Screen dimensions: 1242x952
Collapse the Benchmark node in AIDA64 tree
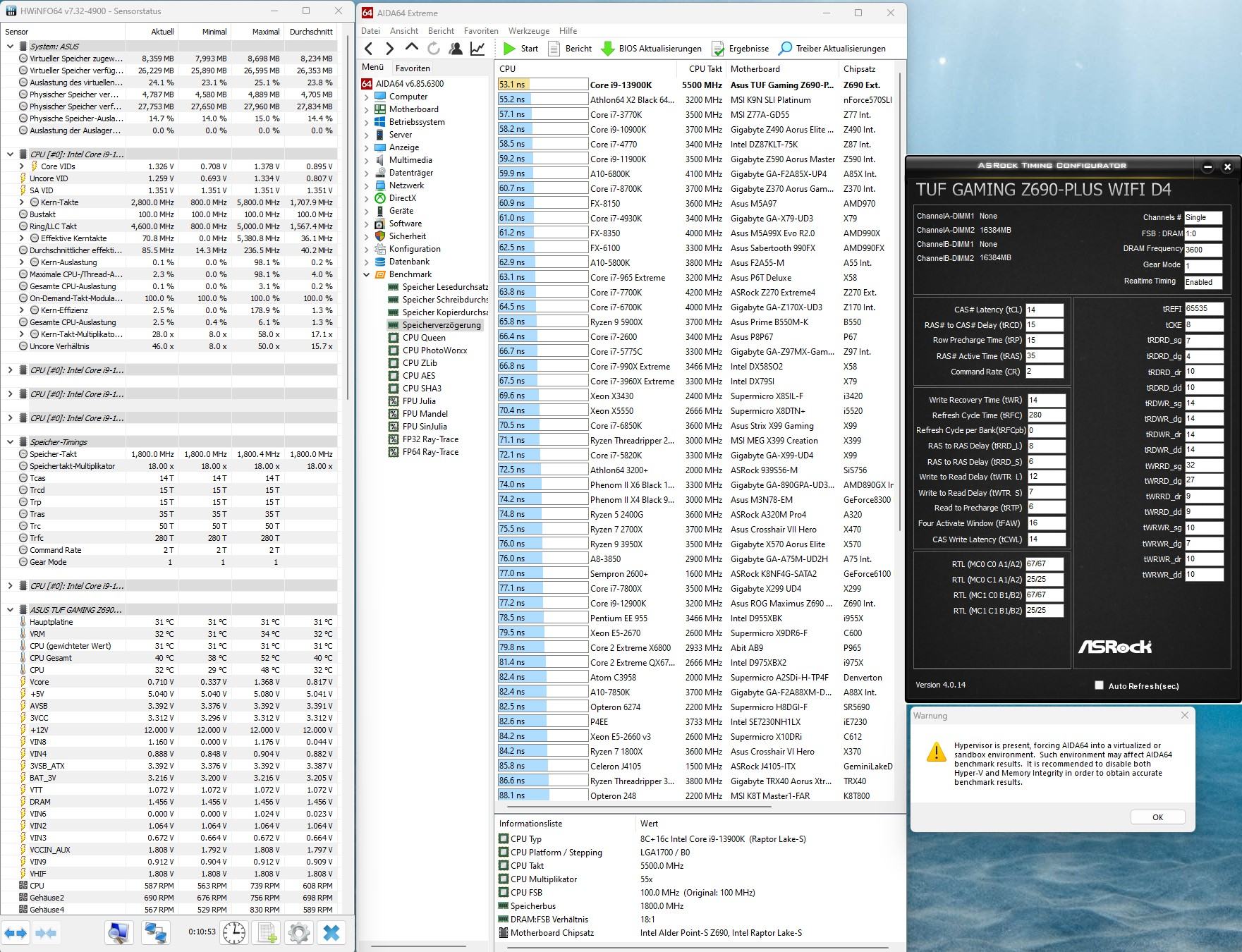tap(367, 274)
